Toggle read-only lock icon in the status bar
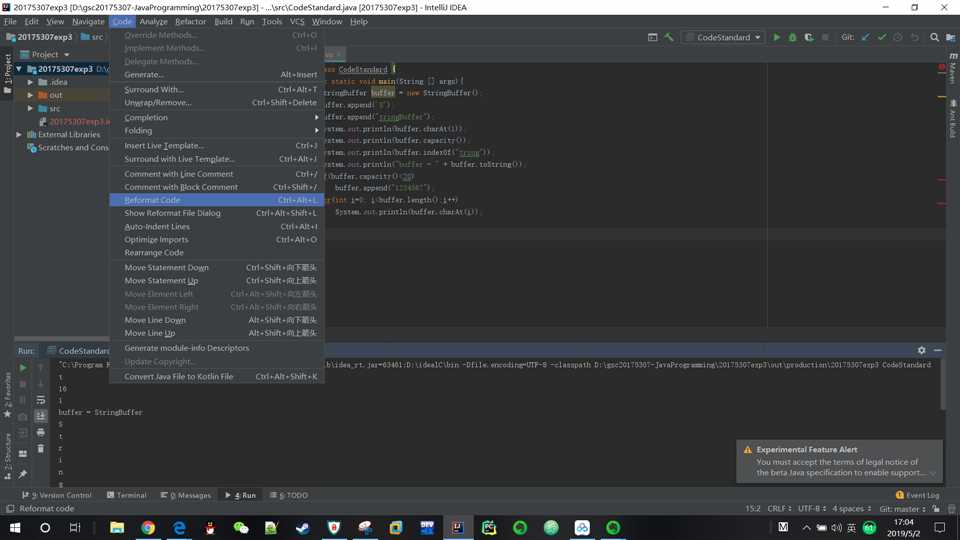This screenshot has width=960, height=540. pyautogui.click(x=936, y=509)
